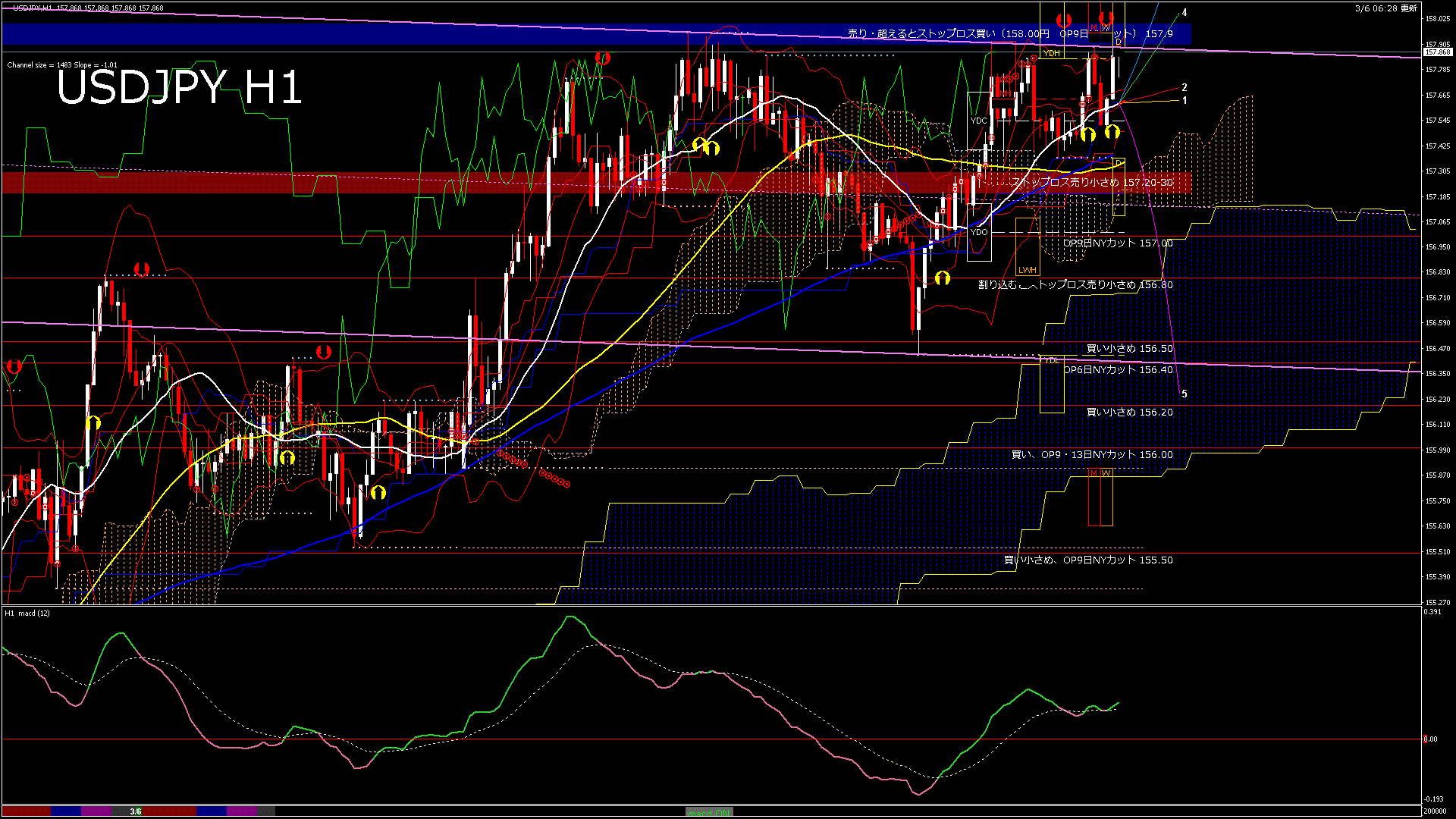Image resolution: width=1456 pixels, height=819 pixels.
Task: Click the USDJPY H1 chart title
Action: (180, 87)
